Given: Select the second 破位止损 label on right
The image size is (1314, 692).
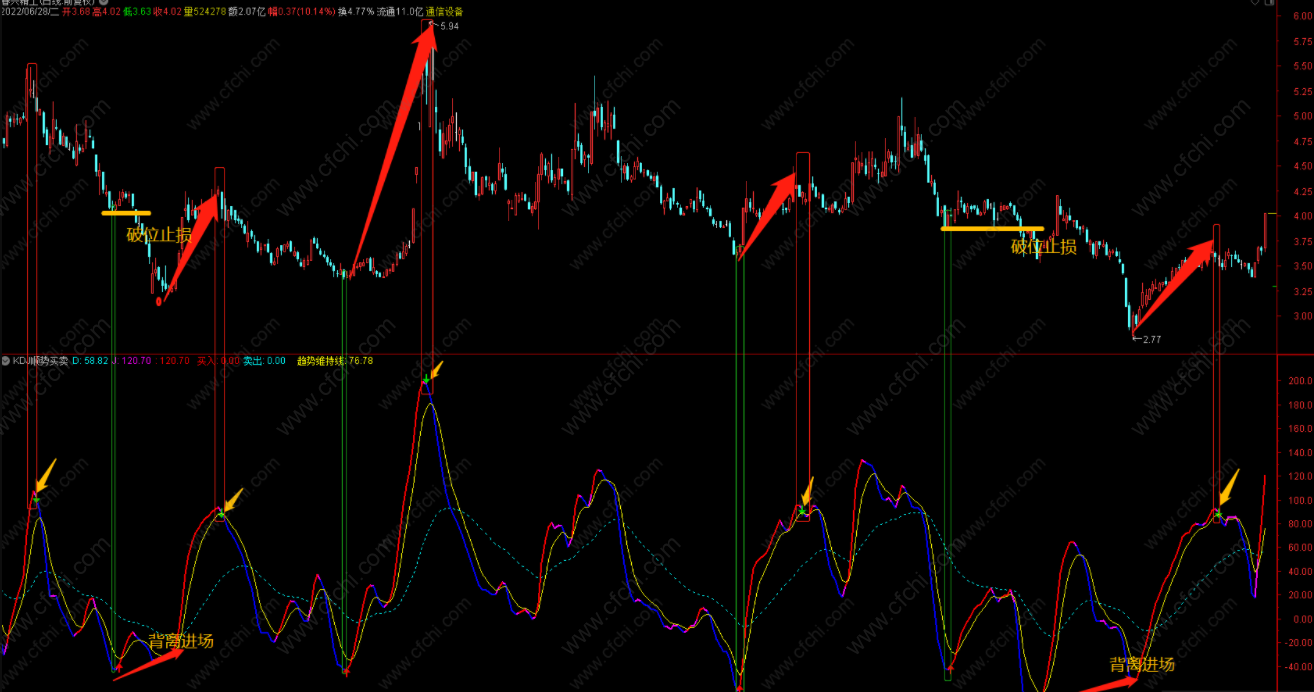Looking at the screenshot, I should click(x=1044, y=247).
